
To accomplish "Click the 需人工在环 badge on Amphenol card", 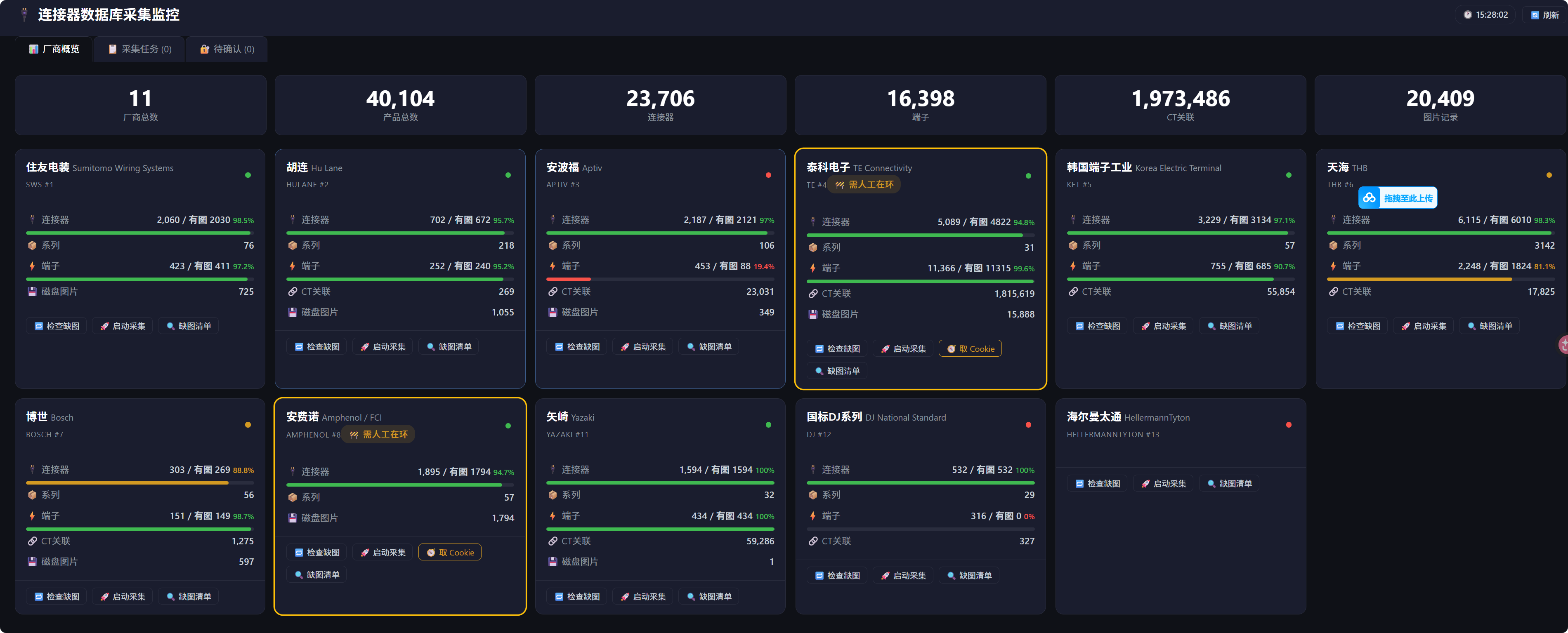I will tap(379, 435).
